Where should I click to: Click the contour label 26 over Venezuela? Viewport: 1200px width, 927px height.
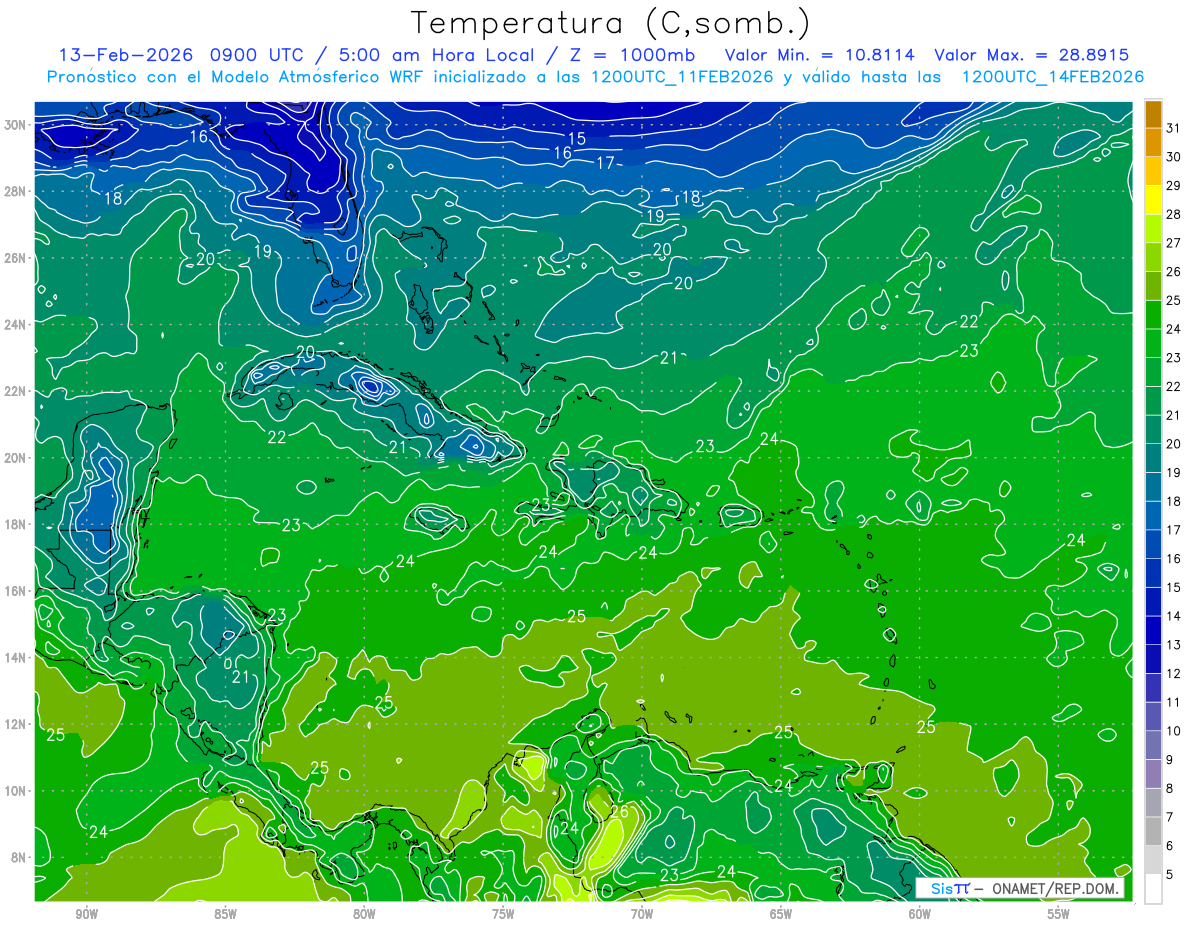click(x=619, y=812)
